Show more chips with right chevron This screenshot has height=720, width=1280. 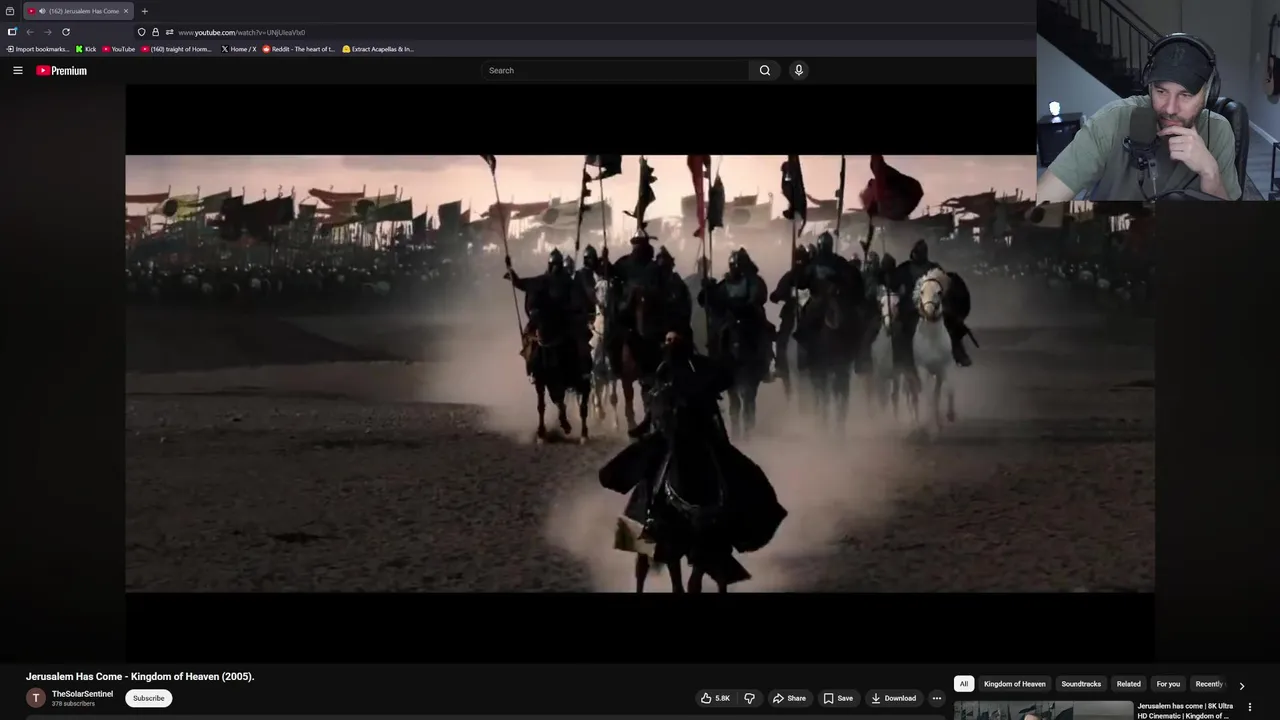1242,686
